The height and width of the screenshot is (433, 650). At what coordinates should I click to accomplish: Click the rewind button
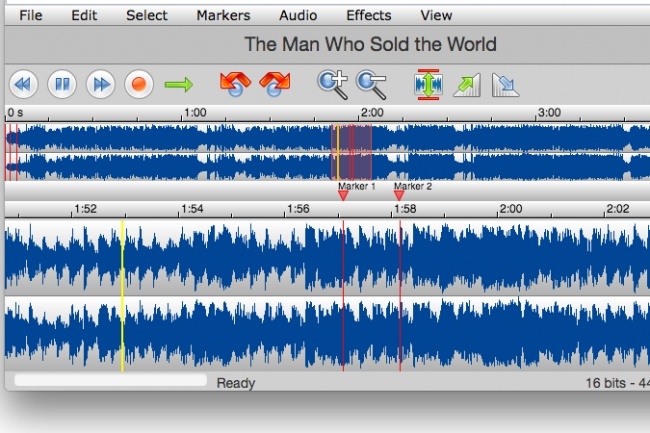(24, 85)
